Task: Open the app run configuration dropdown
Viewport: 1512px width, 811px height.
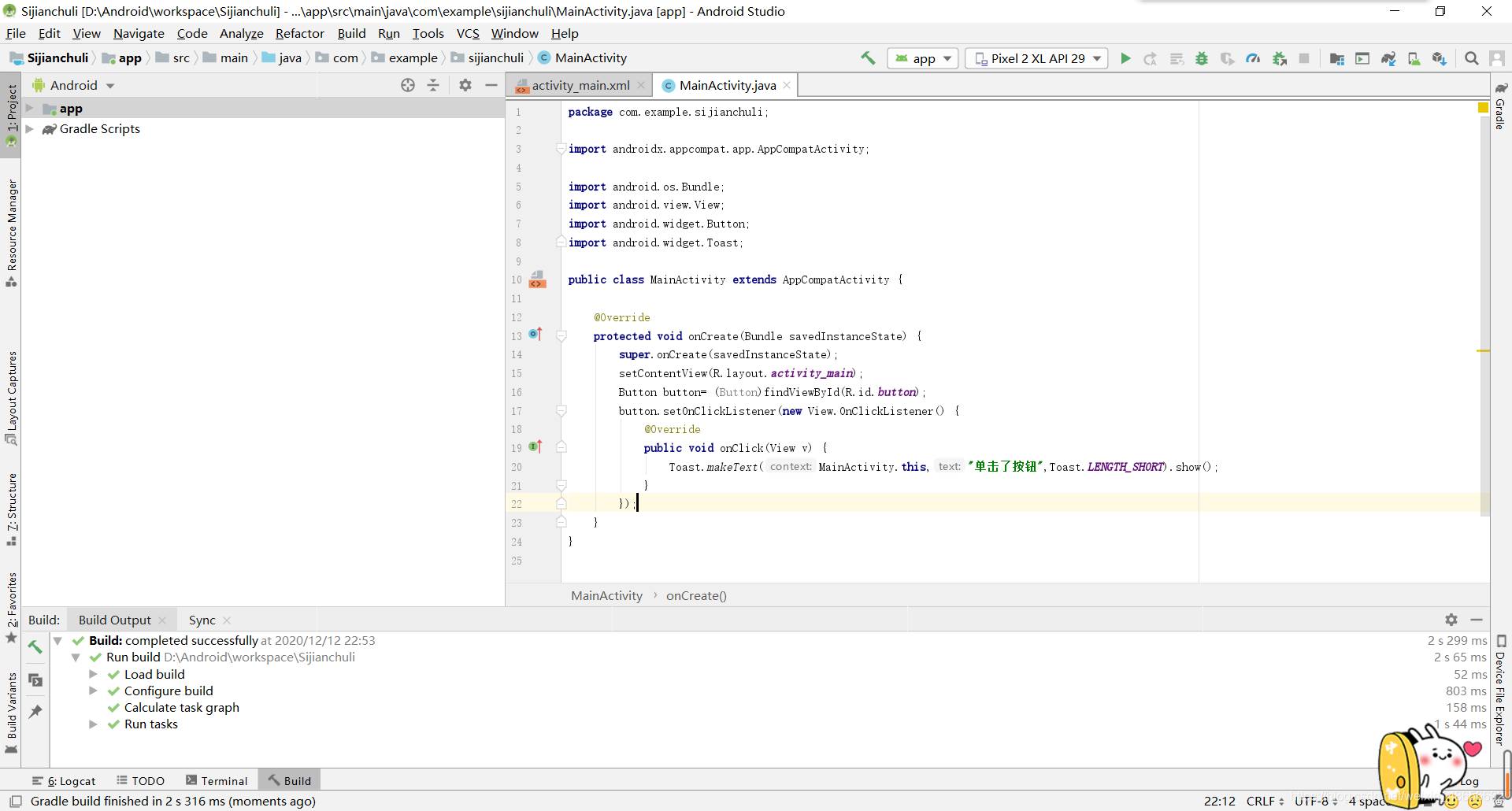Action: tap(924, 58)
